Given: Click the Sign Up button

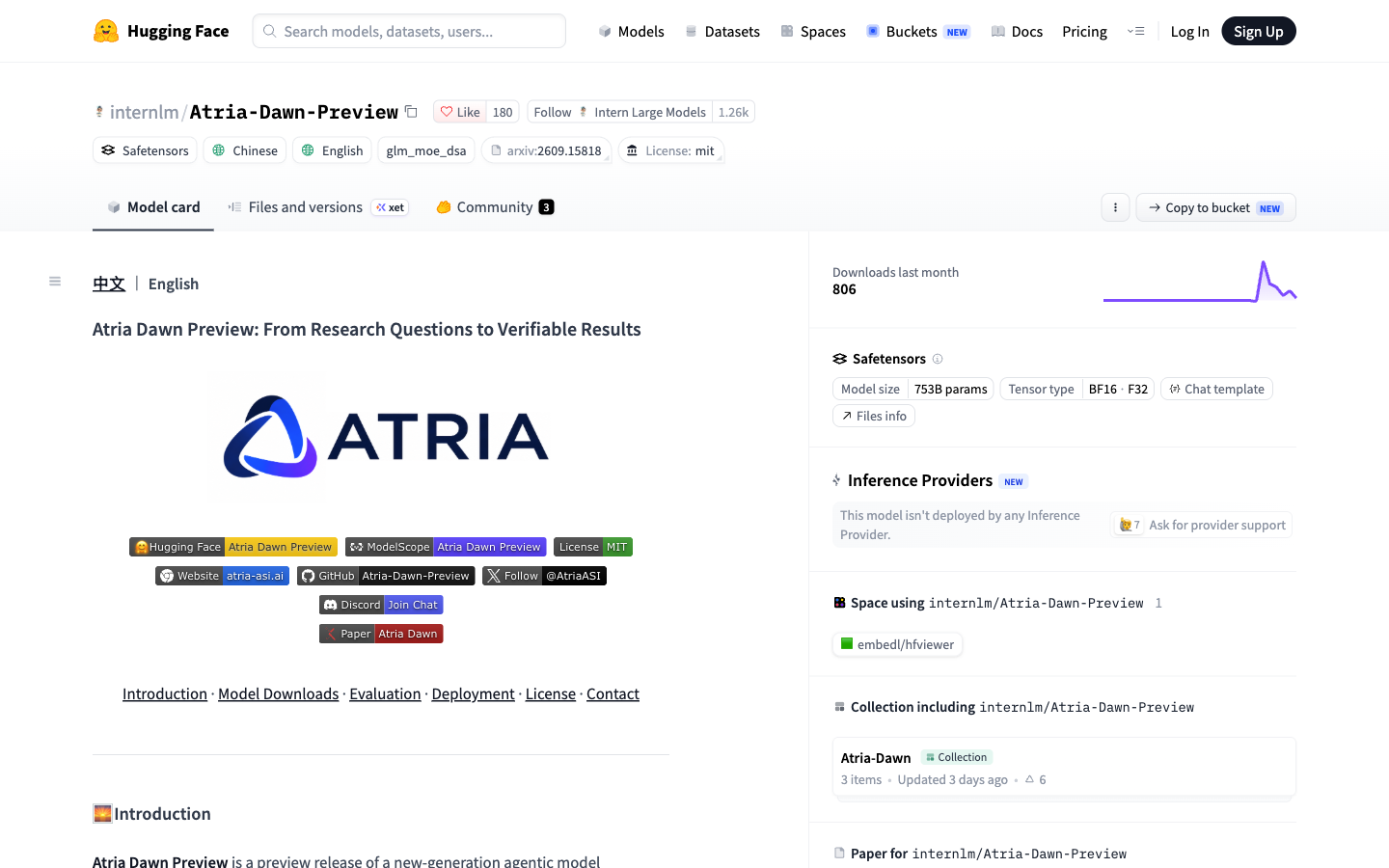Looking at the screenshot, I should 1259,31.
